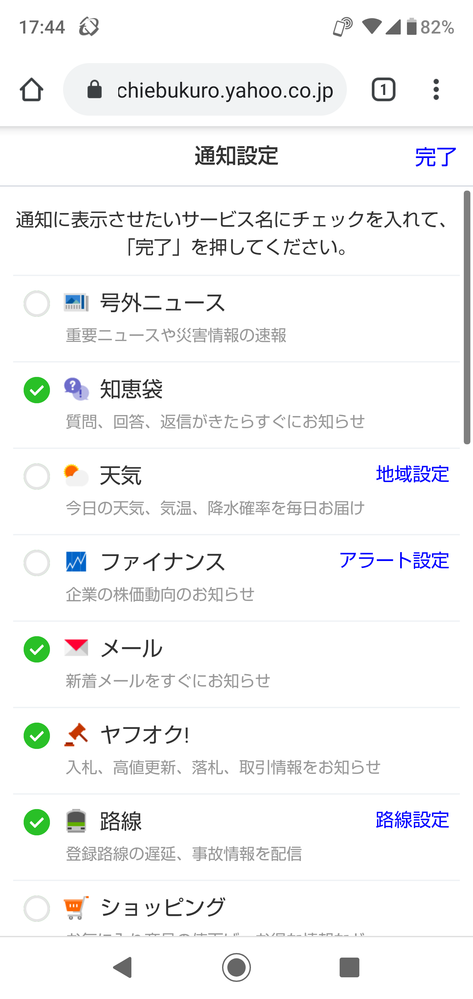Tap the Android back navigation button
This screenshot has height=999, width=473.
coord(122,967)
